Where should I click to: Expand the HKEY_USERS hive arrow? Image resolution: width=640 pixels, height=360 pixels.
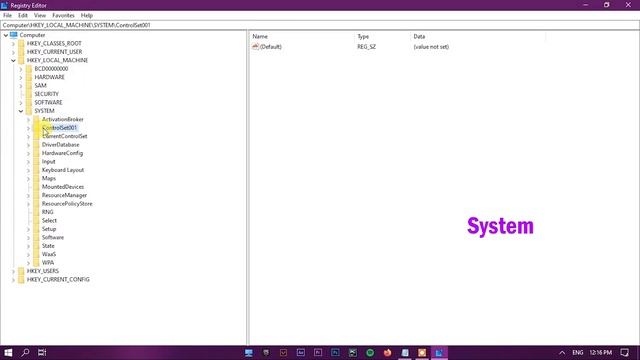click(x=13, y=271)
